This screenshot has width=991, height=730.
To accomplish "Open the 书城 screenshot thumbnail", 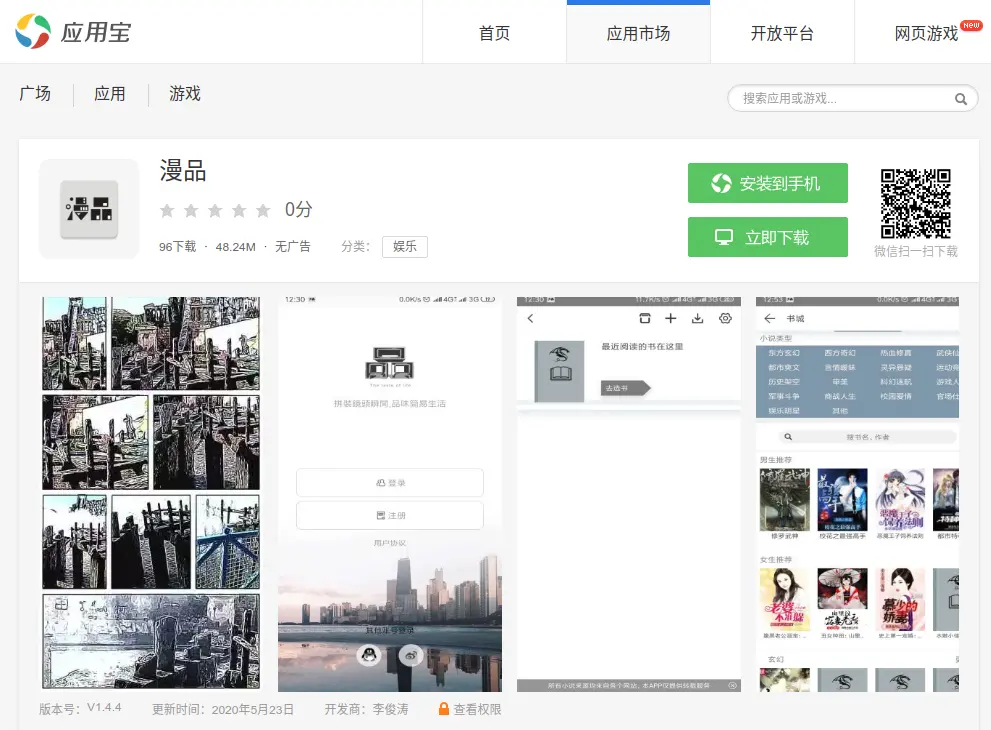I will coord(858,493).
